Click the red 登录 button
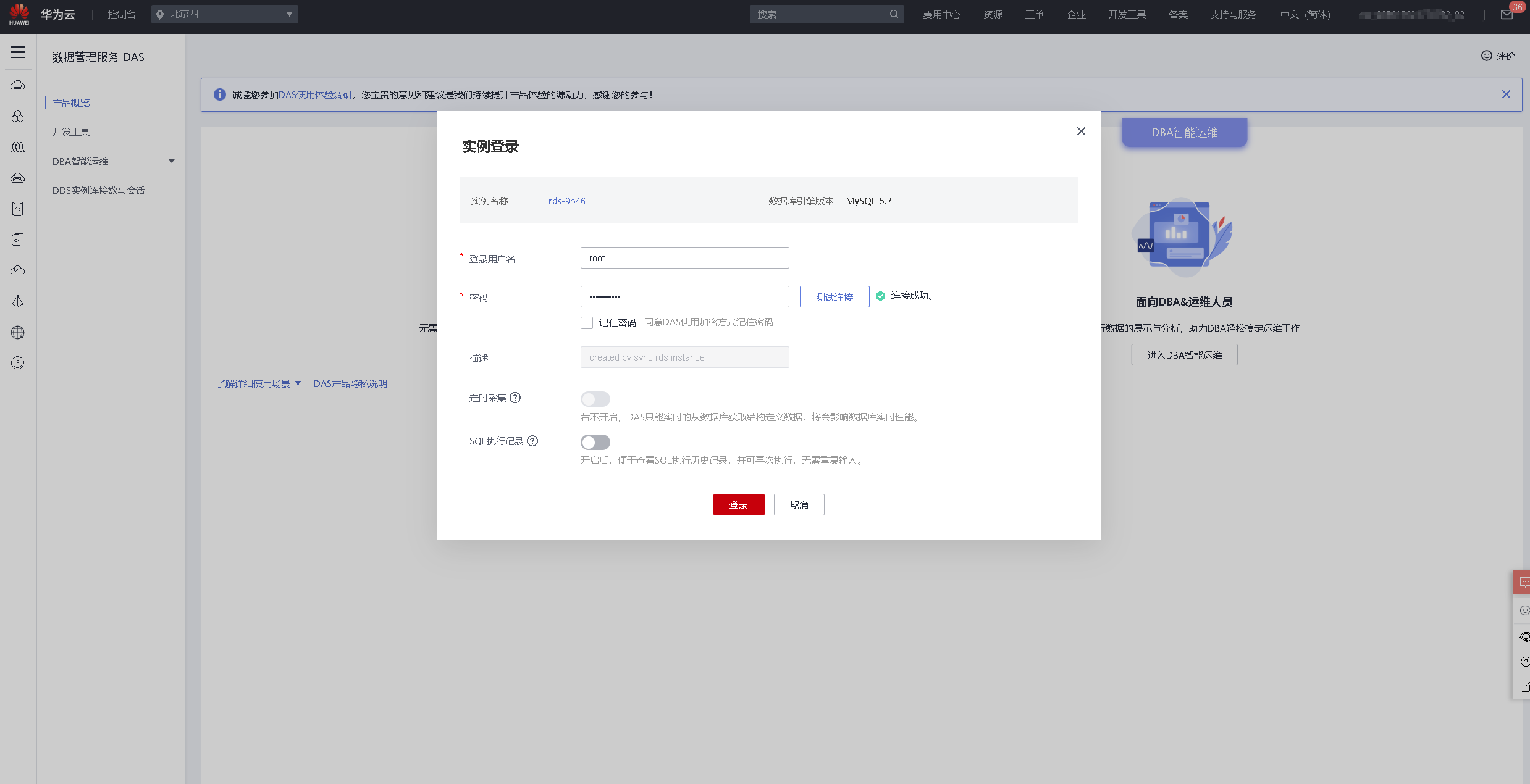 tap(738, 504)
